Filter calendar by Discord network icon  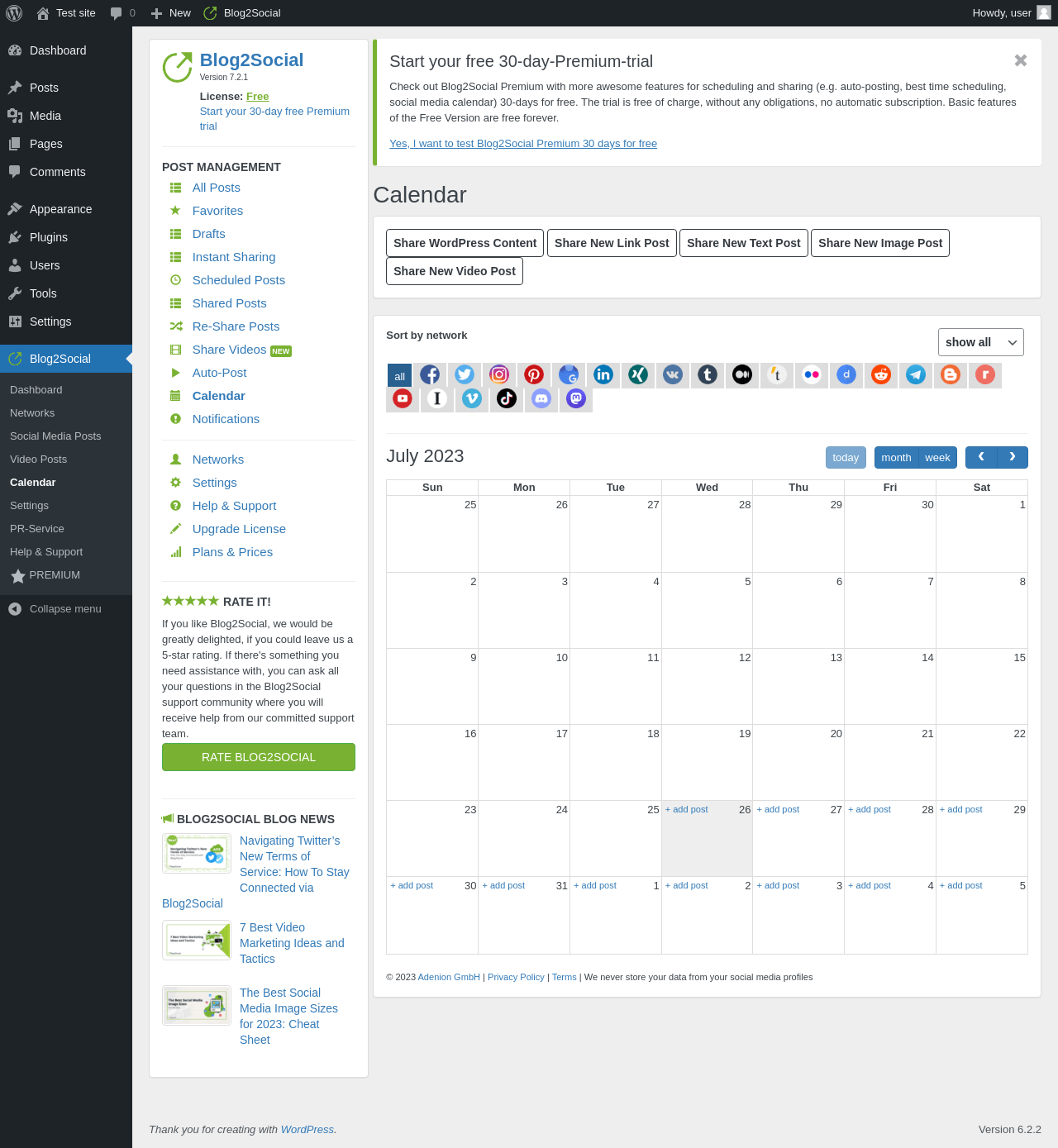pos(541,398)
